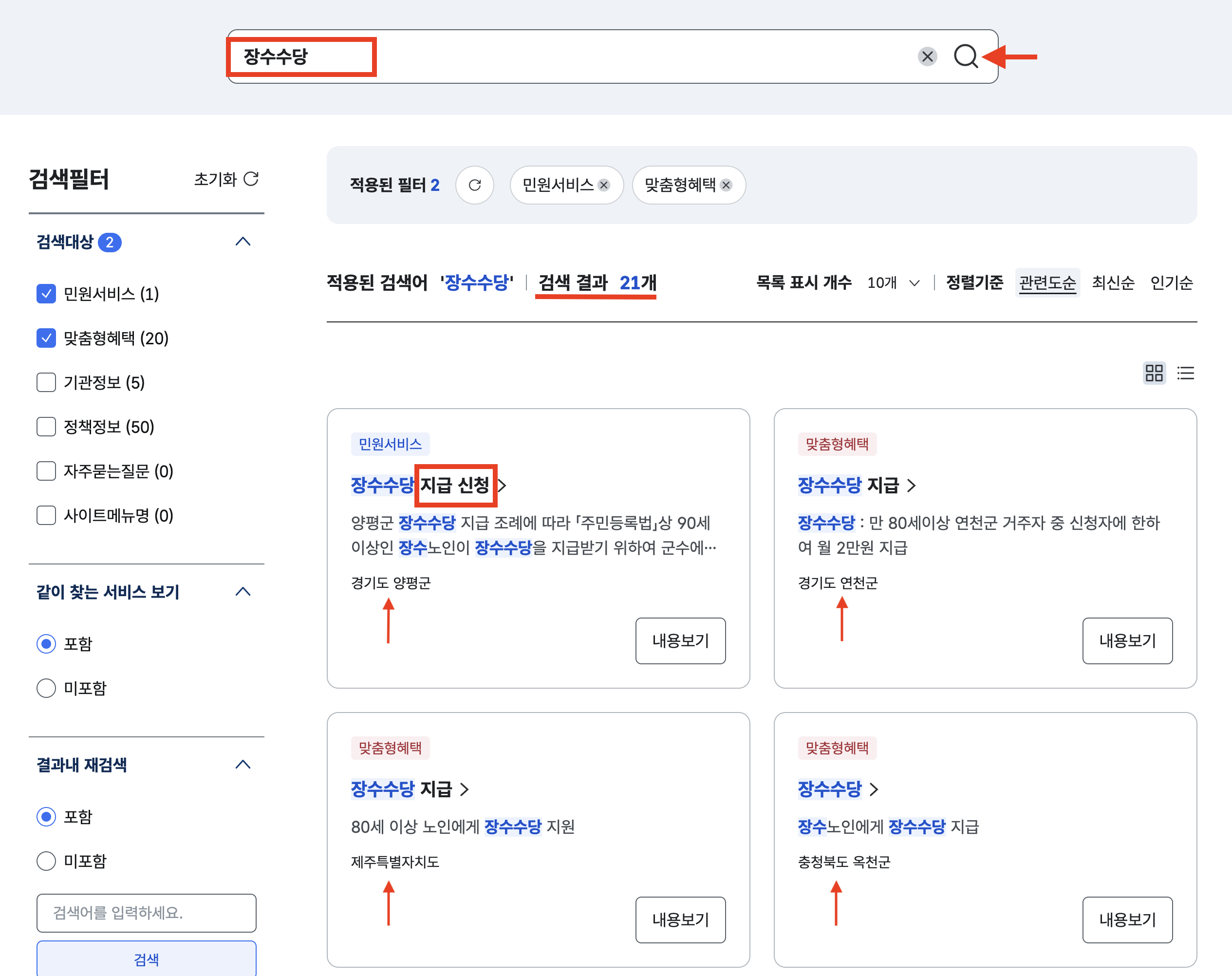
Task: Sort results by 인기순
Action: click(1172, 283)
